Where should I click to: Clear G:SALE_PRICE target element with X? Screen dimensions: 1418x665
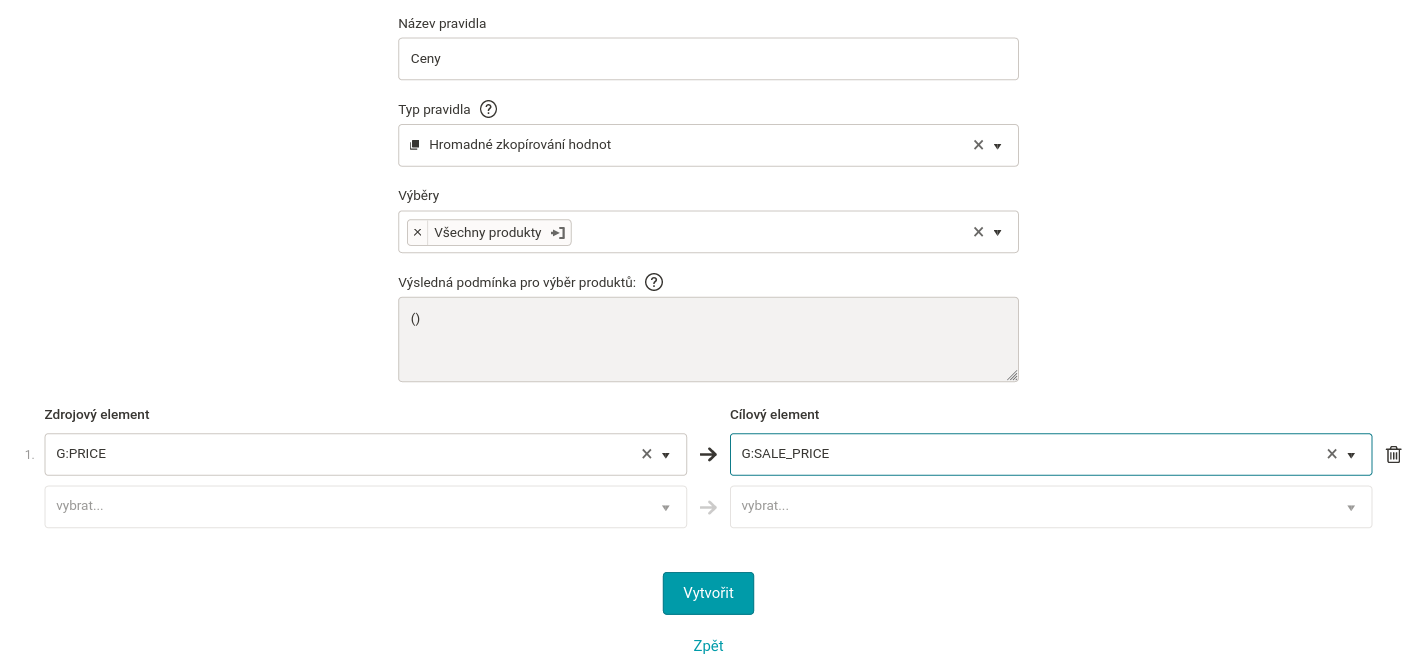point(1332,454)
